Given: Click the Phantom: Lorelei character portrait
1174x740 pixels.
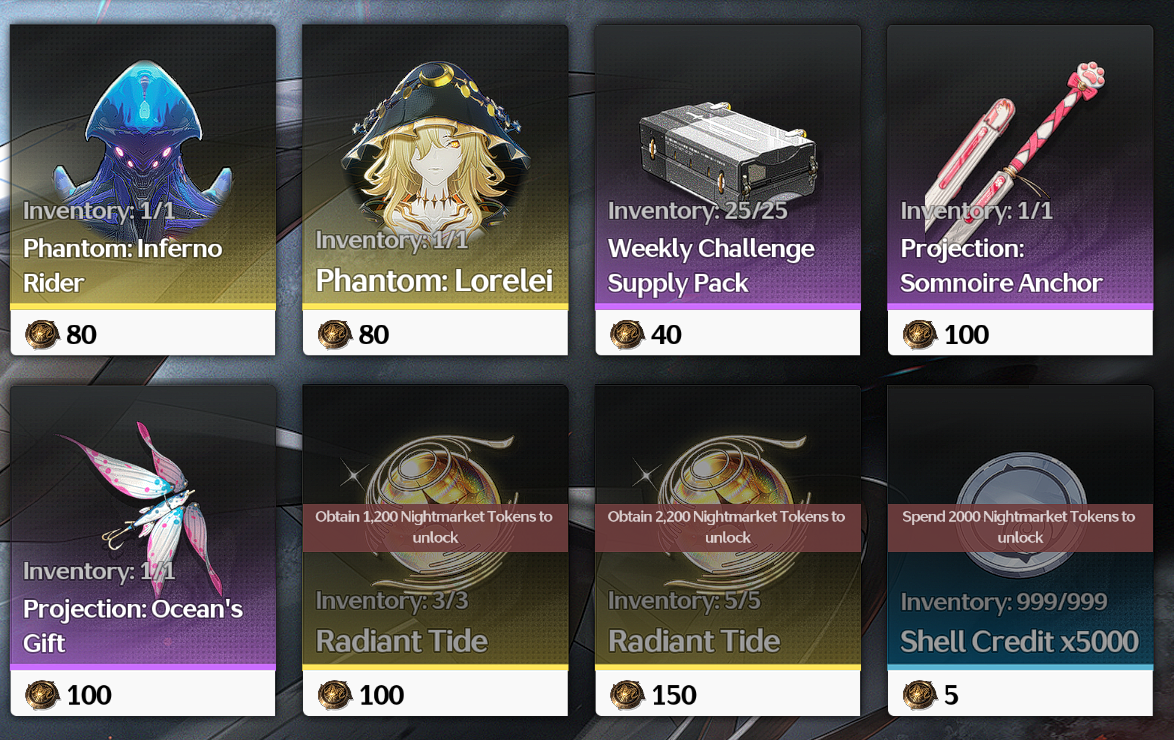Looking at the screenshot, I should point(434,150).
